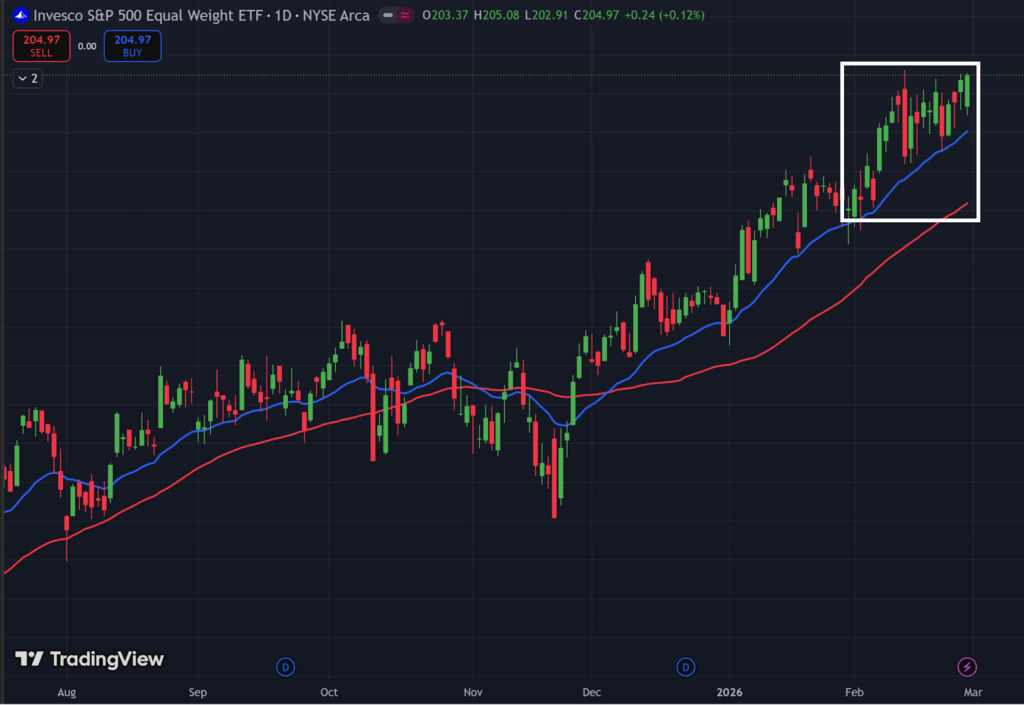
Task: Toggle the pink wavy-lines status icon
Action: click(x=405, y=15)
